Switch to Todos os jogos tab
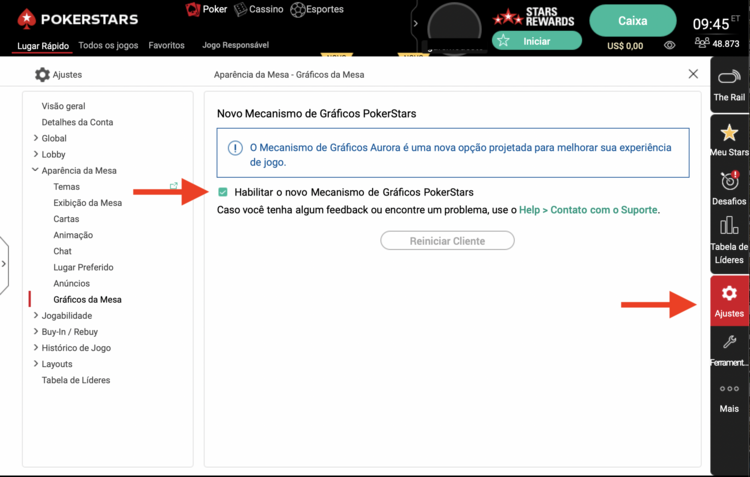 (108, 45)
